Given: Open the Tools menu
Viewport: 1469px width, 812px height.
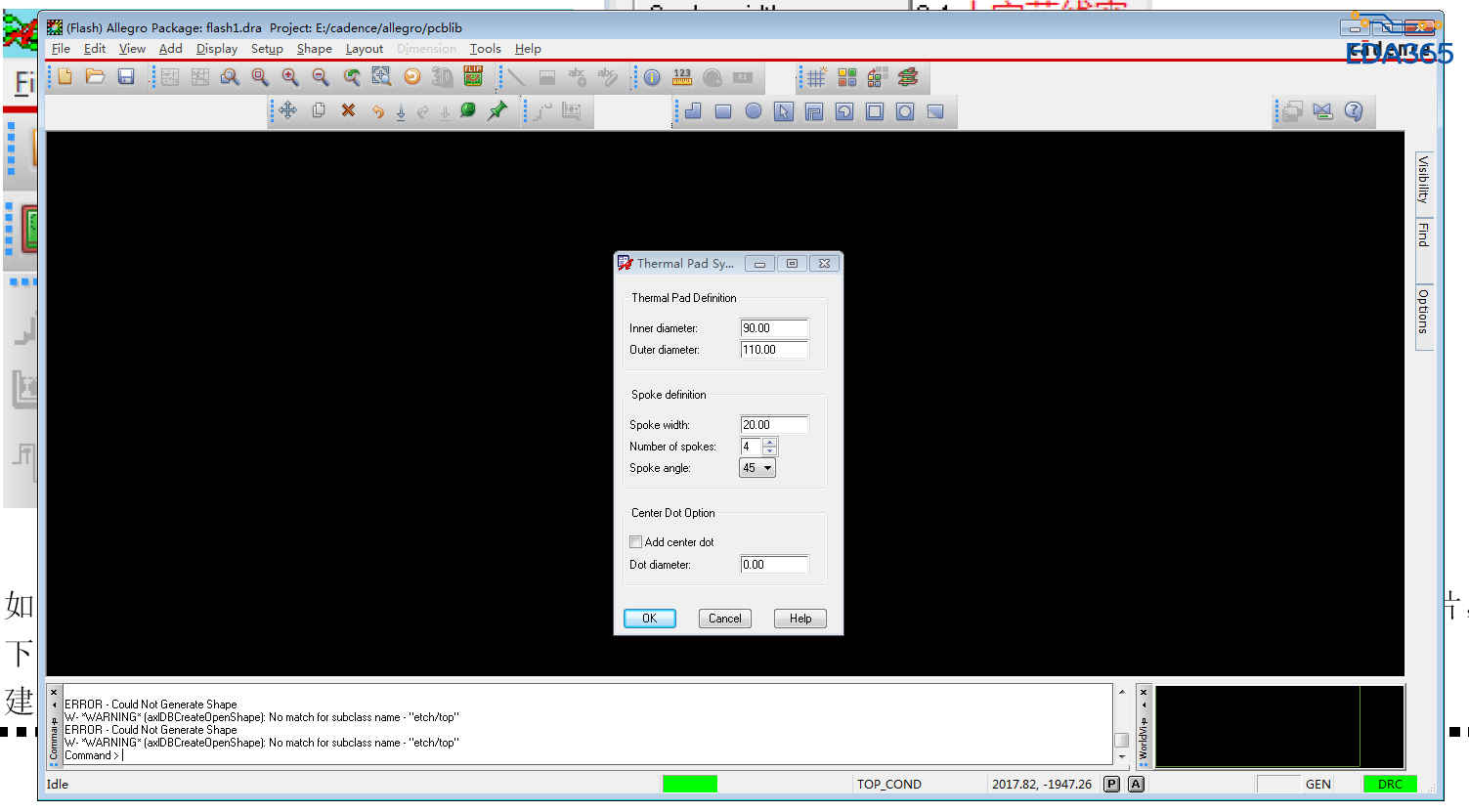Looking at the screenshot, I should 486,49.
